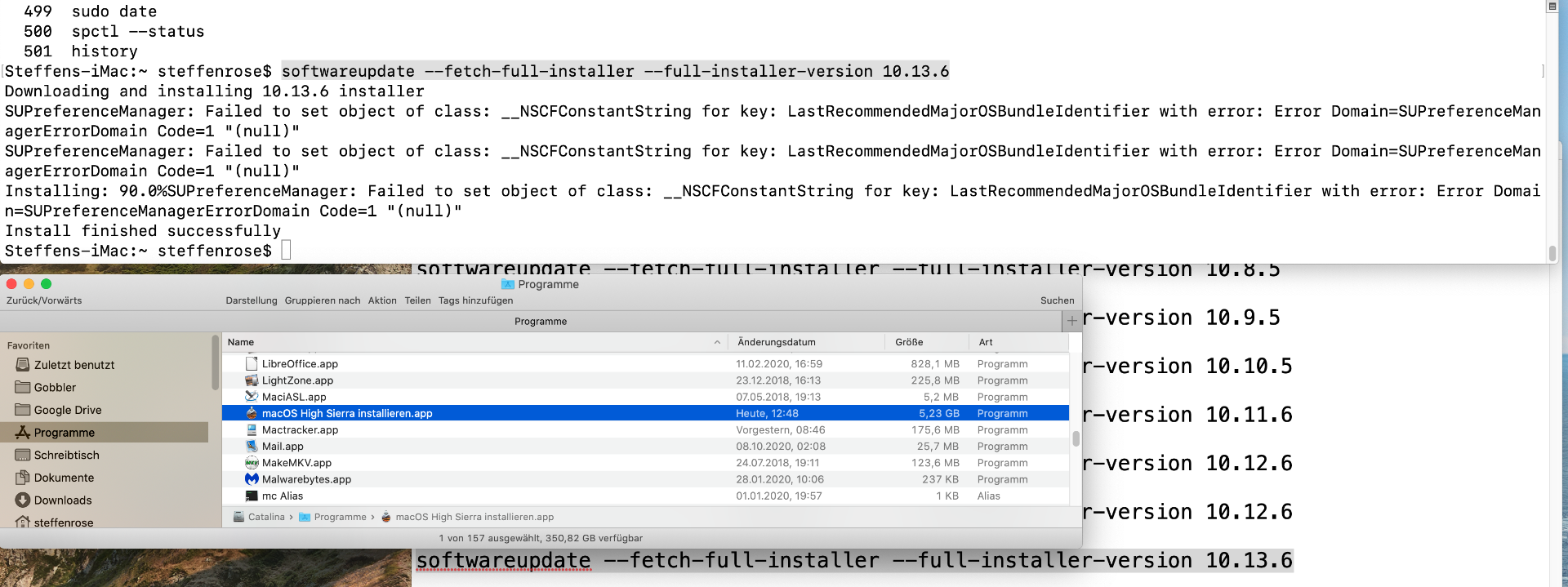The width and height of the screenshot is (1568, 587).
Task: Select Mail.app row
Action: click(645, 447)
